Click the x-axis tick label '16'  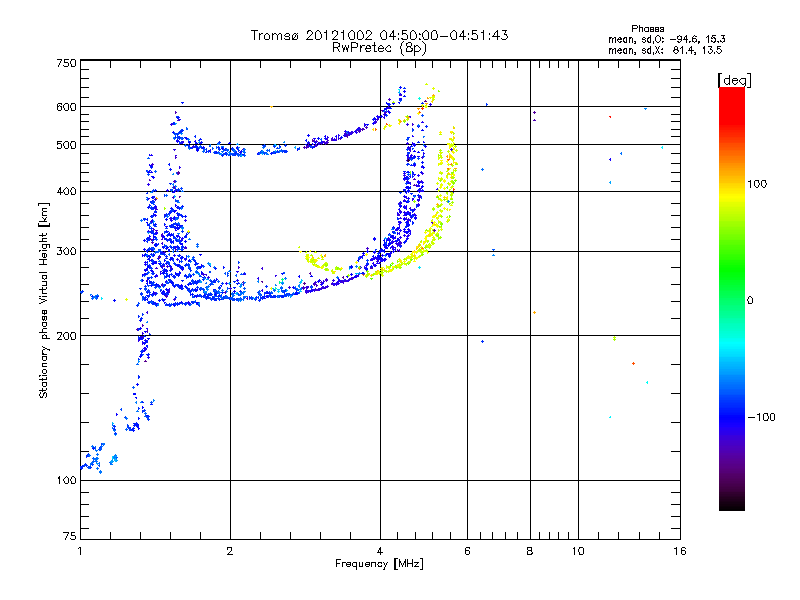click(680, 551)
